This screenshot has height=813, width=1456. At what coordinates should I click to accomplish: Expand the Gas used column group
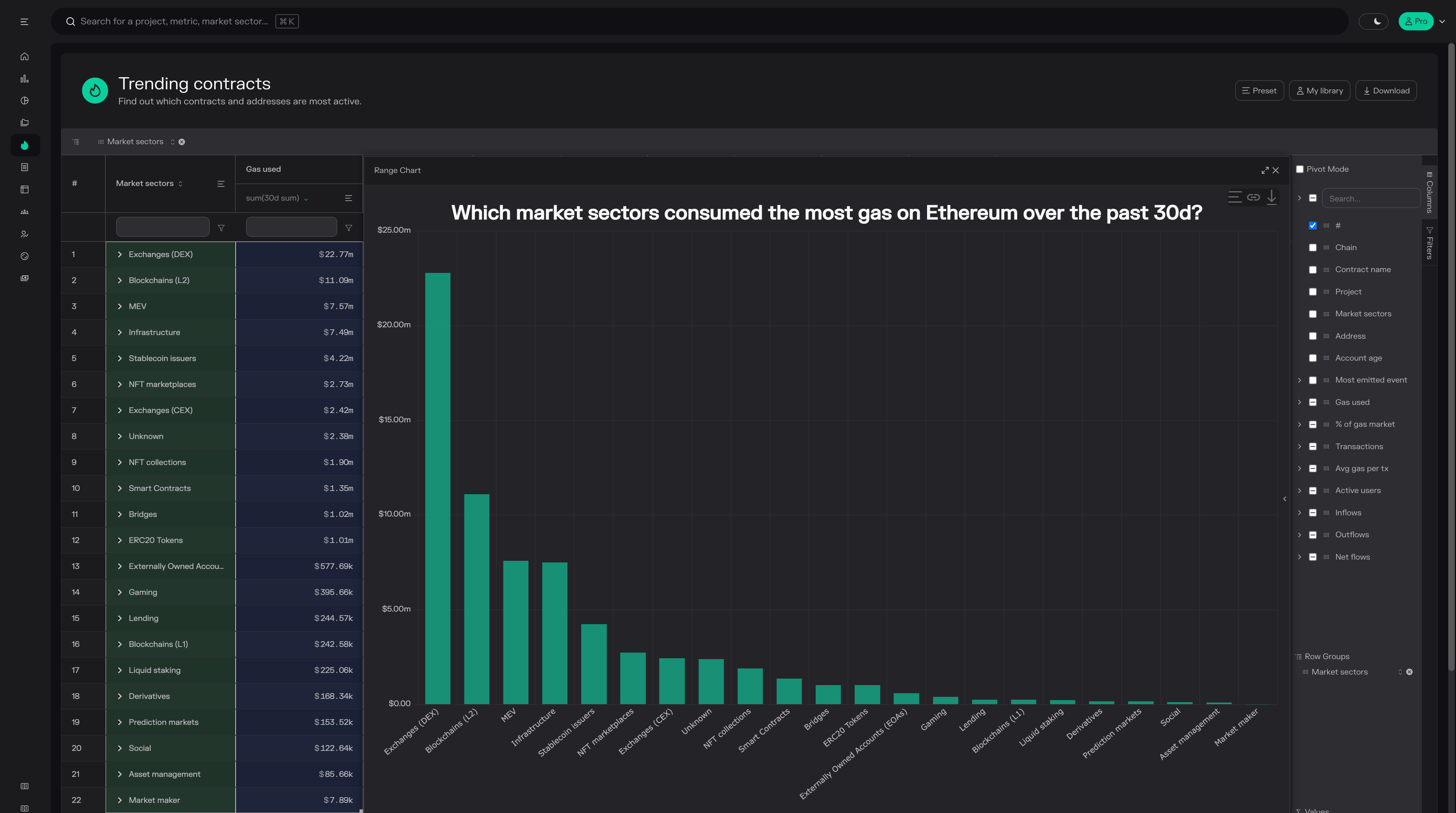point(1299,402)
